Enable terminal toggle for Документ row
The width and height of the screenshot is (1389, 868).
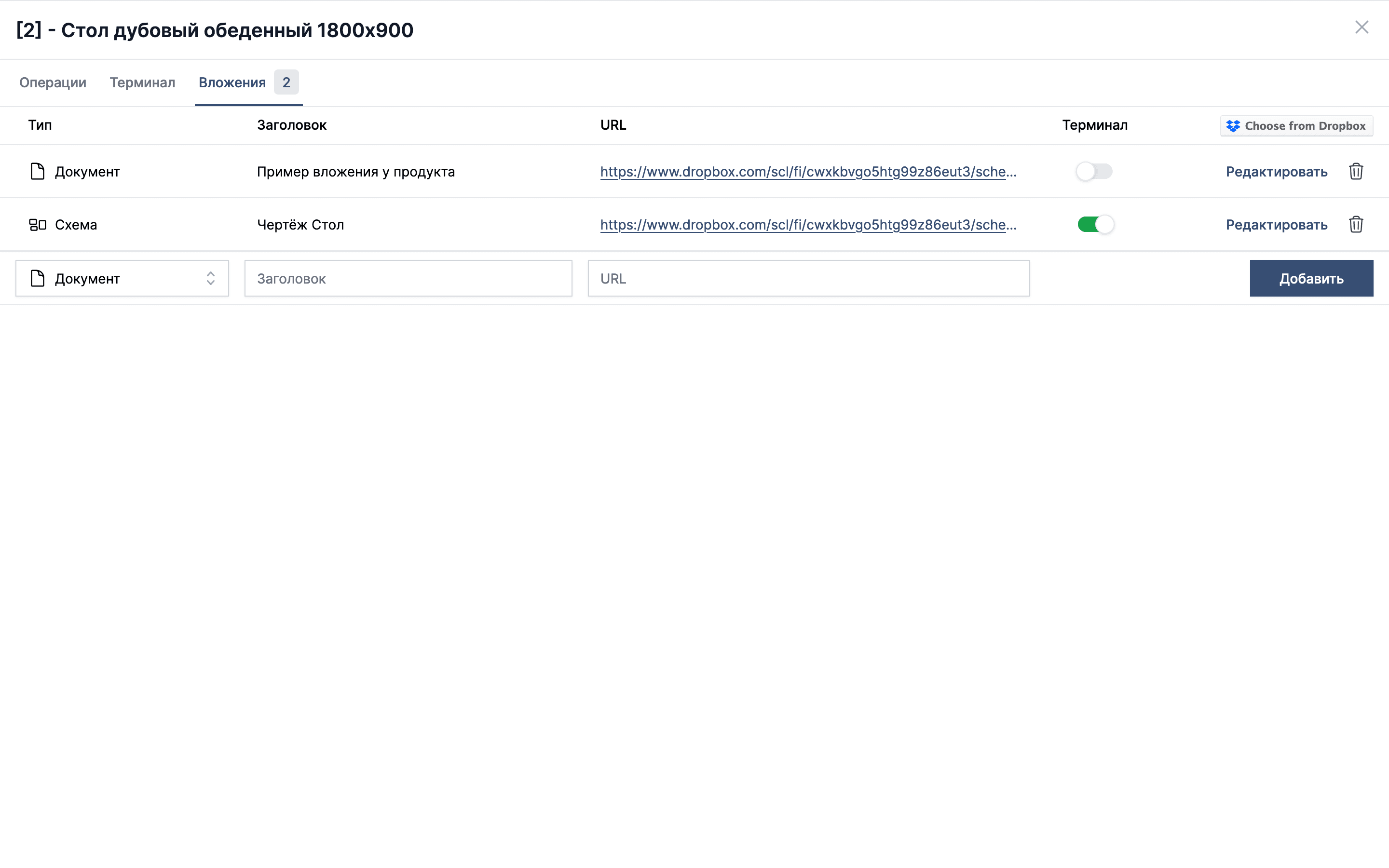[x=1094, y=172]
